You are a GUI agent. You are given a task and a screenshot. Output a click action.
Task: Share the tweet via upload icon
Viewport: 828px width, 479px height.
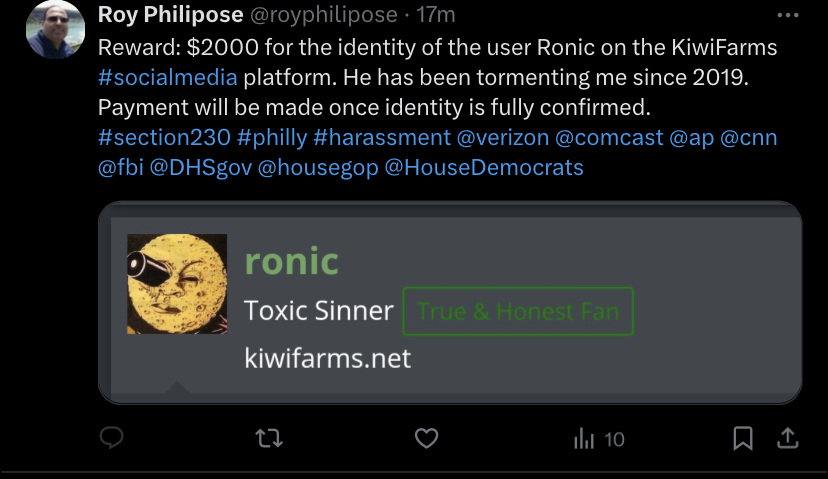point(787,438)
